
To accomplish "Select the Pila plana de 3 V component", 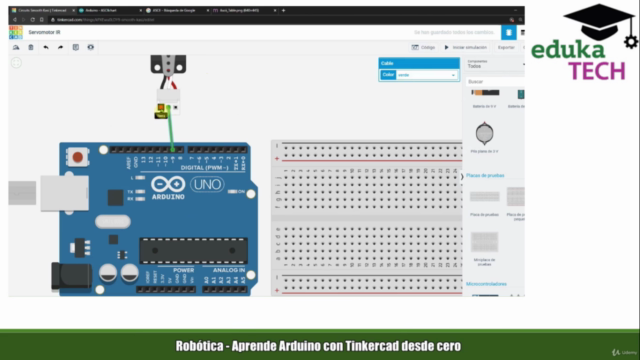I will (484, 137).
